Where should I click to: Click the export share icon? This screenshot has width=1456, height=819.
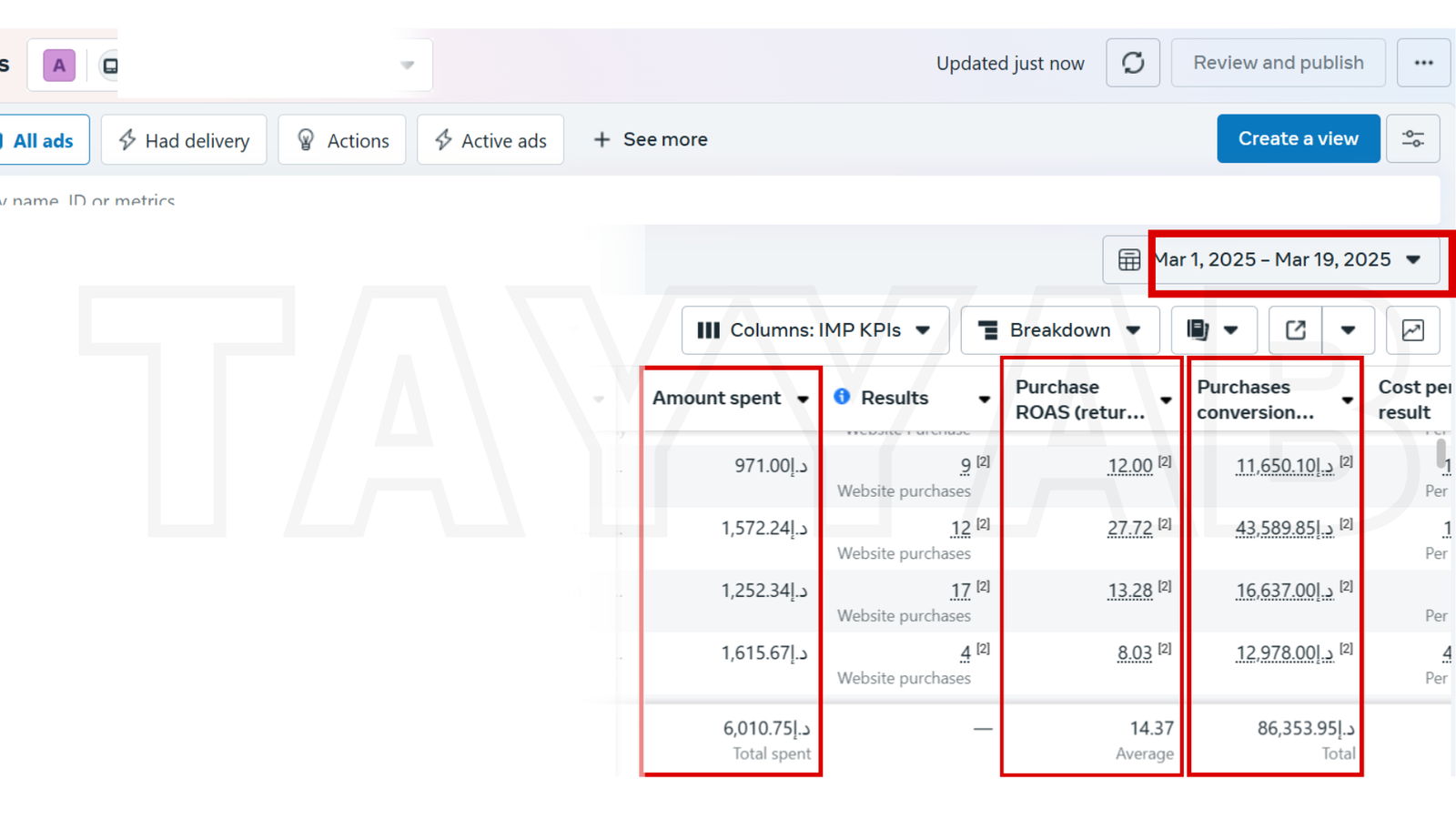[1295, 330]
